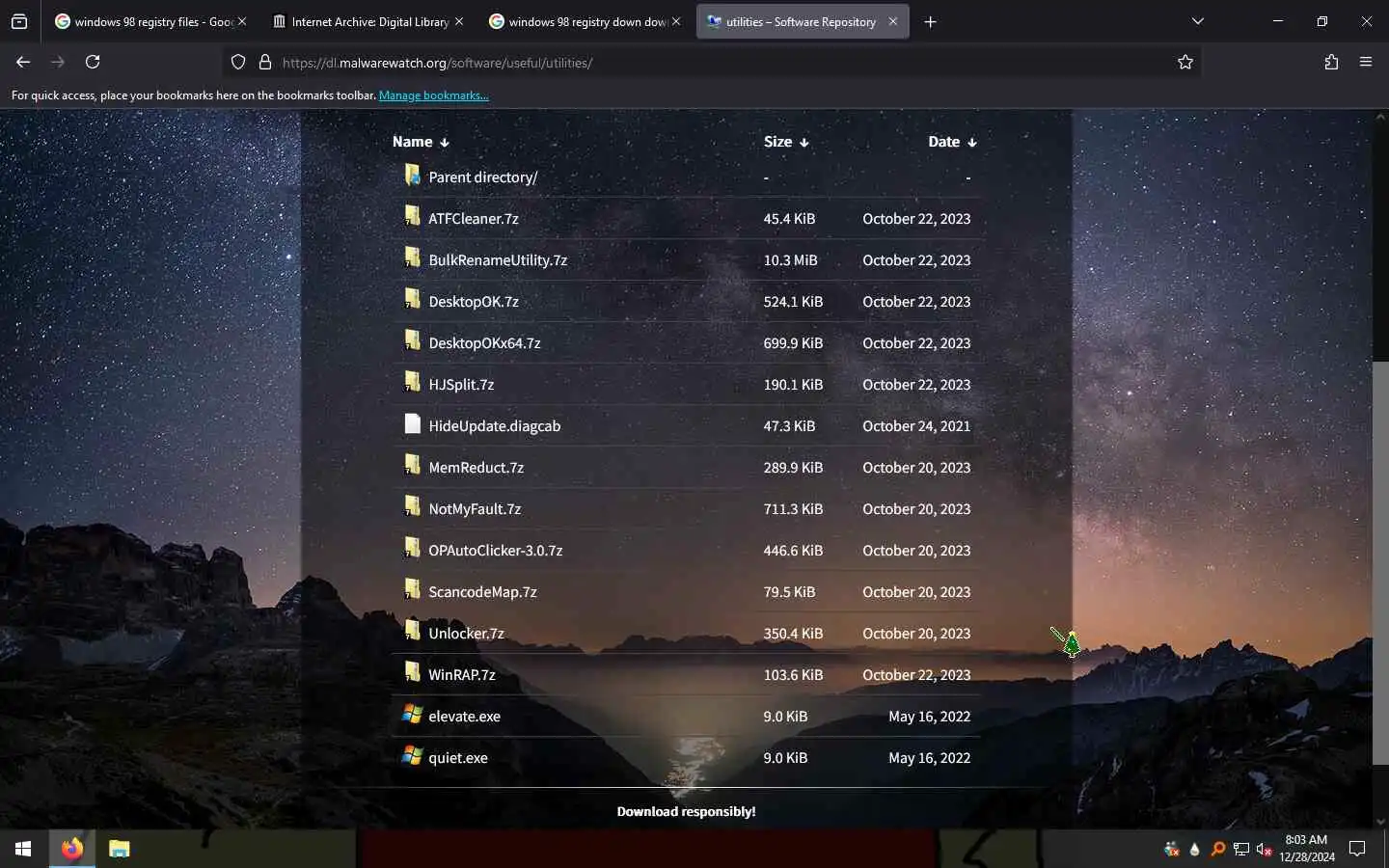The height and width of the screenshot is (868, 1389).
Task: Open a new browser tab
Action: point(930,21)
